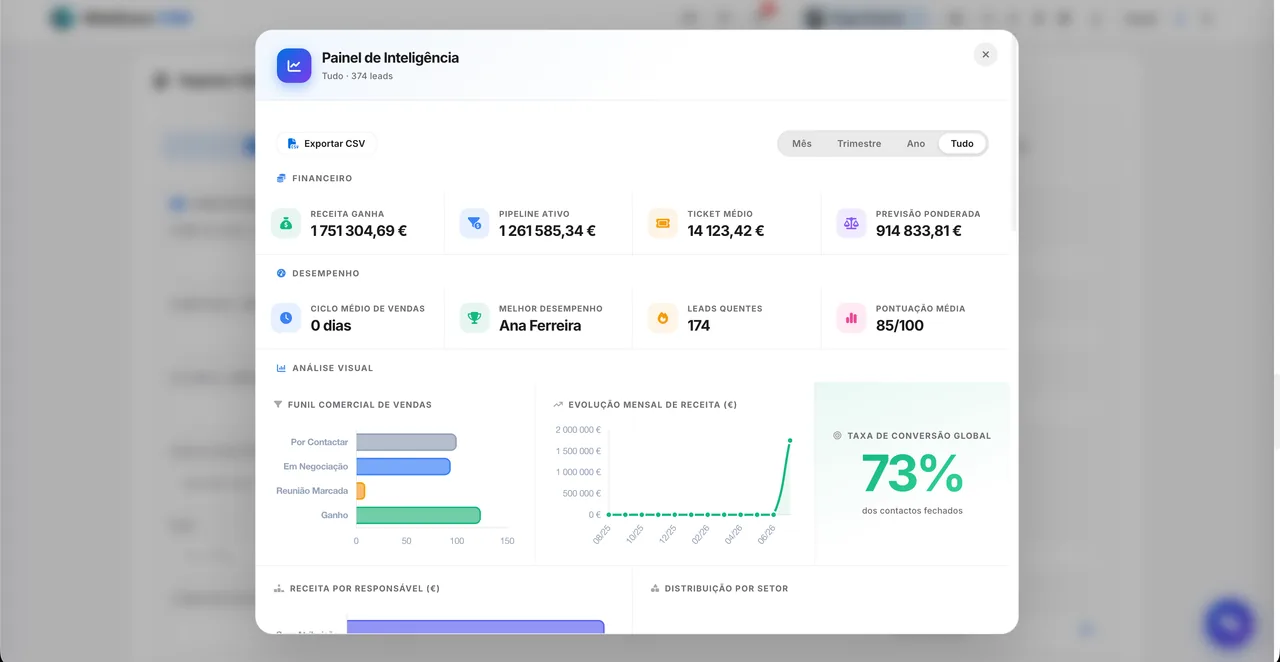The image size is (1280, 662).
Task: Click the Financeiro section coins icon
Action: tap(281, 178)
